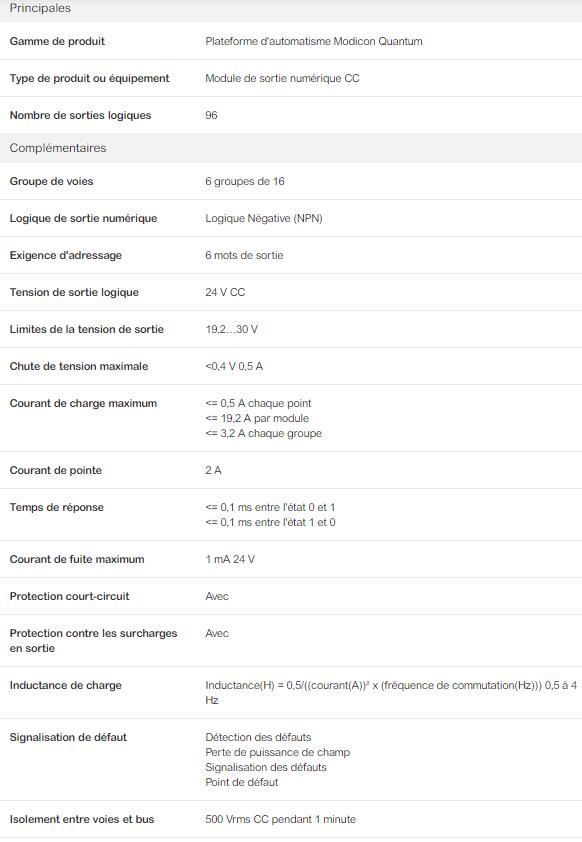Click the Nombre de sorties logiques row
582x842 pixels.
coord(291,115)
